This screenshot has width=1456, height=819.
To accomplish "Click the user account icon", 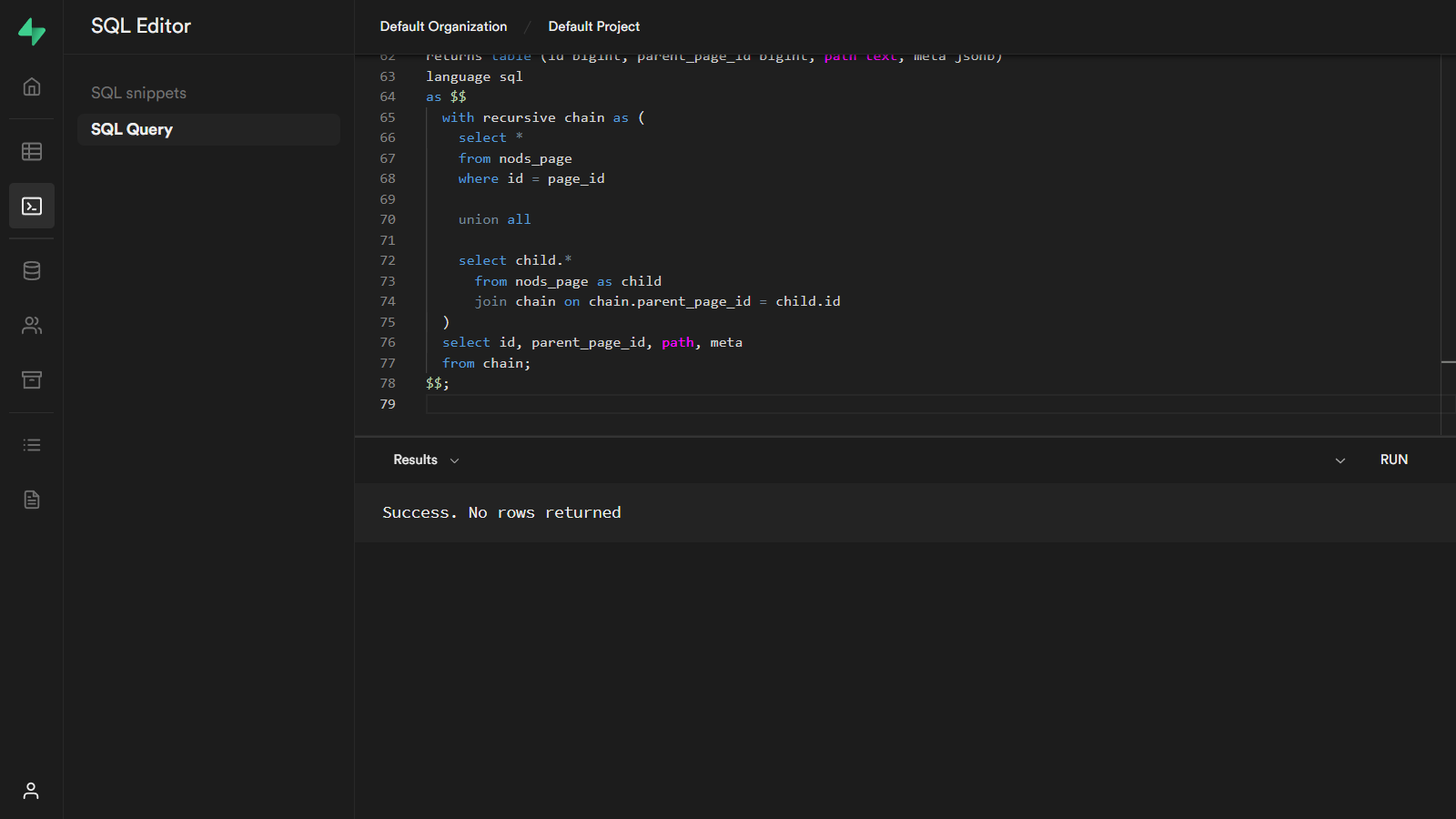I will [31, 791].
